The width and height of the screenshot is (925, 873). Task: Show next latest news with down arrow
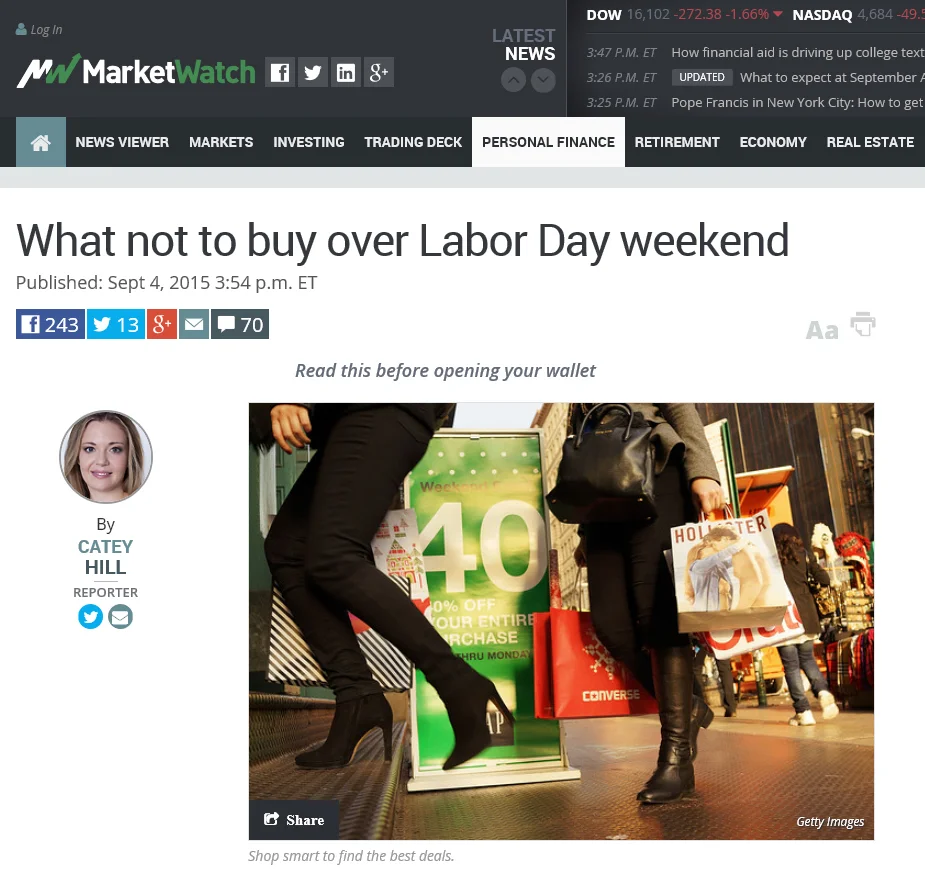543,80
